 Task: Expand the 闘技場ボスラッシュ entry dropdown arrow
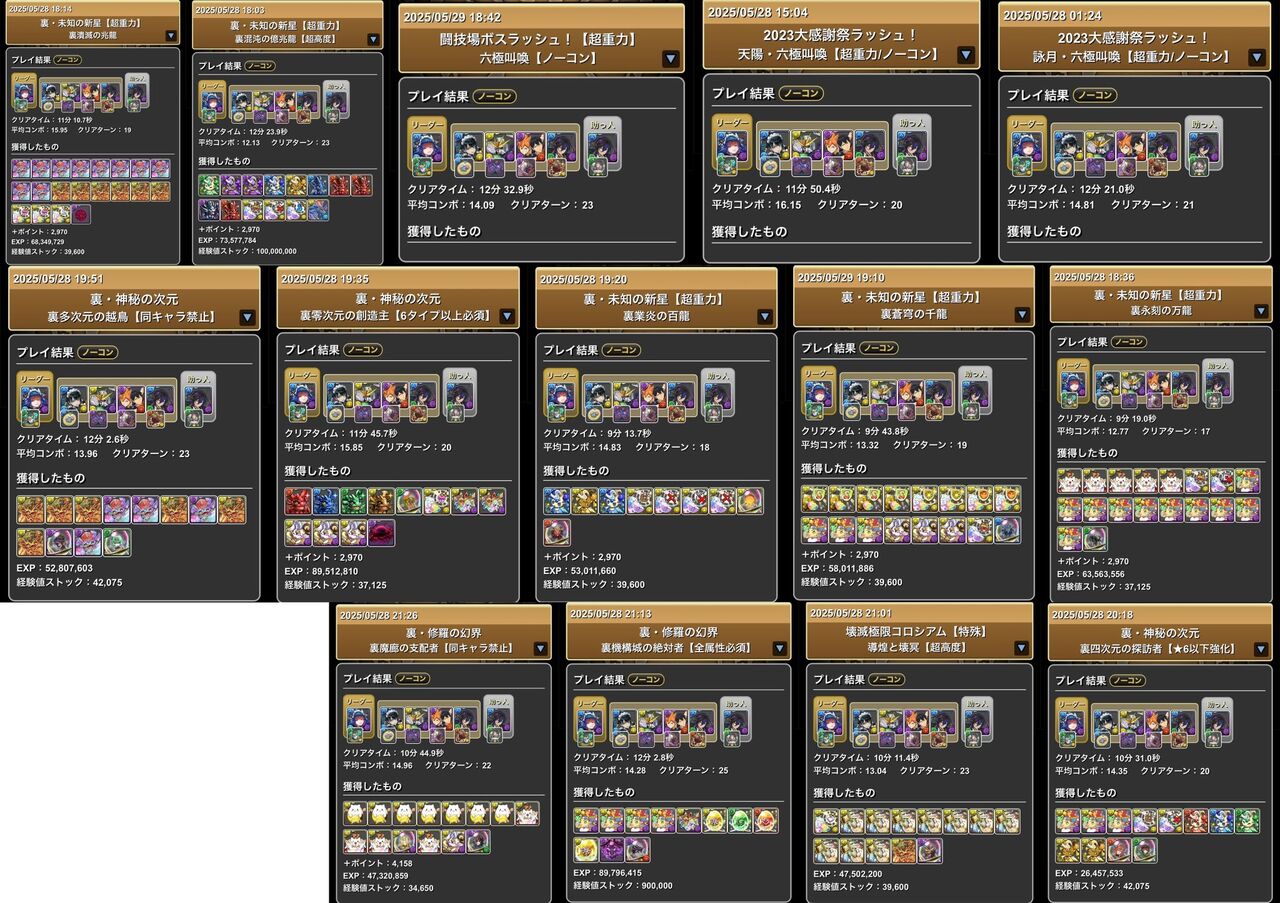pos(670,58)
